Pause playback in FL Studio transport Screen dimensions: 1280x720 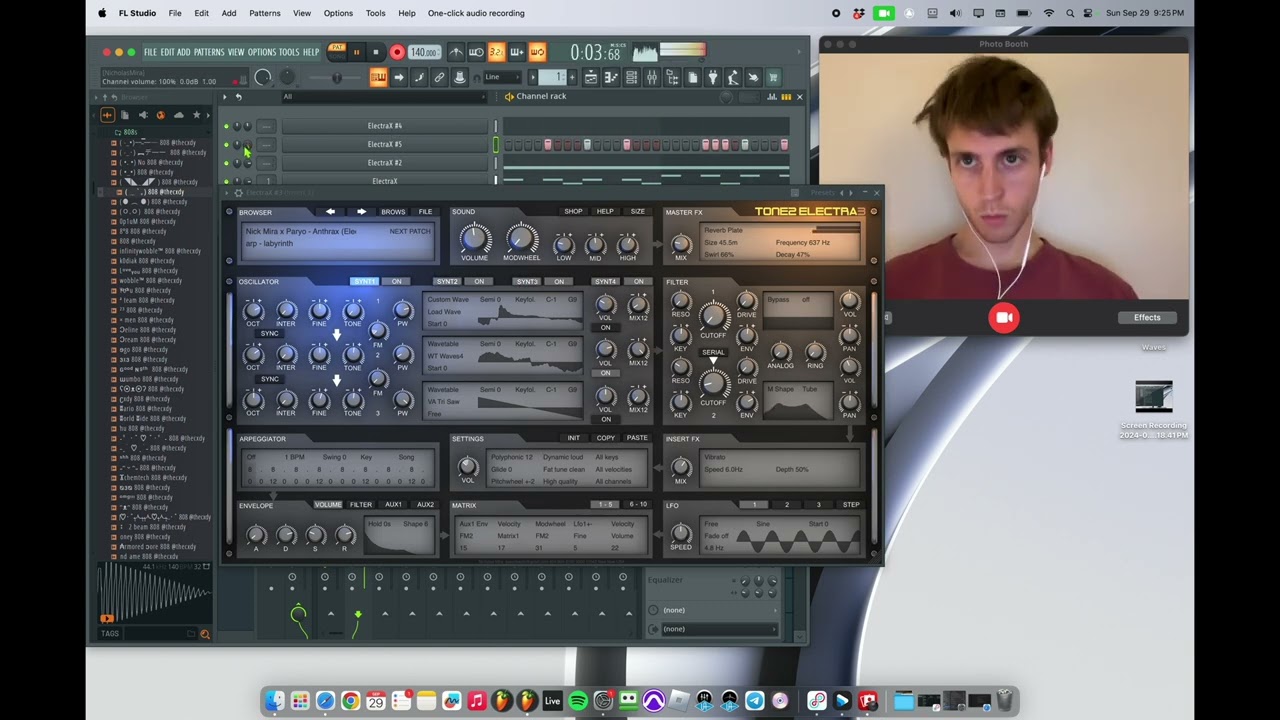[356, 52]
